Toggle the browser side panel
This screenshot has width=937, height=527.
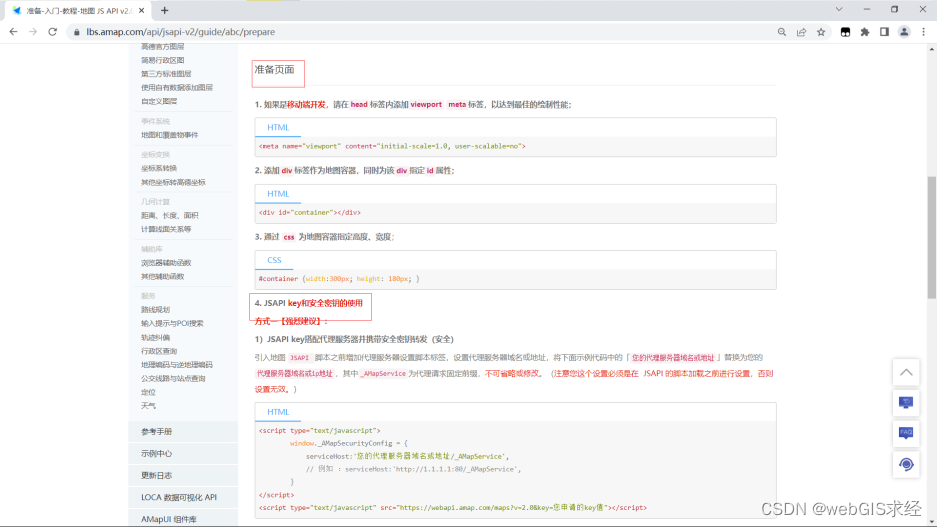coord(884,32)
